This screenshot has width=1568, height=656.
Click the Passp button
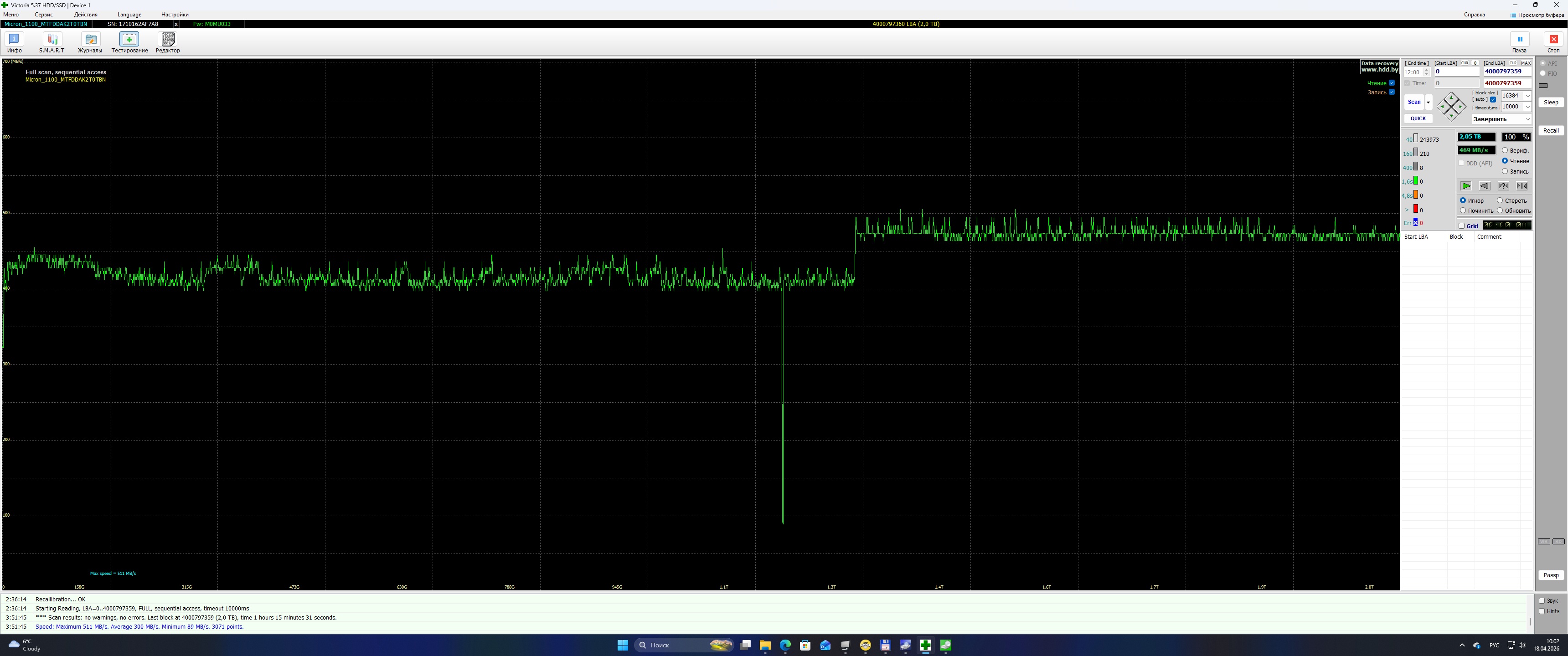[x=1550, y=575]
